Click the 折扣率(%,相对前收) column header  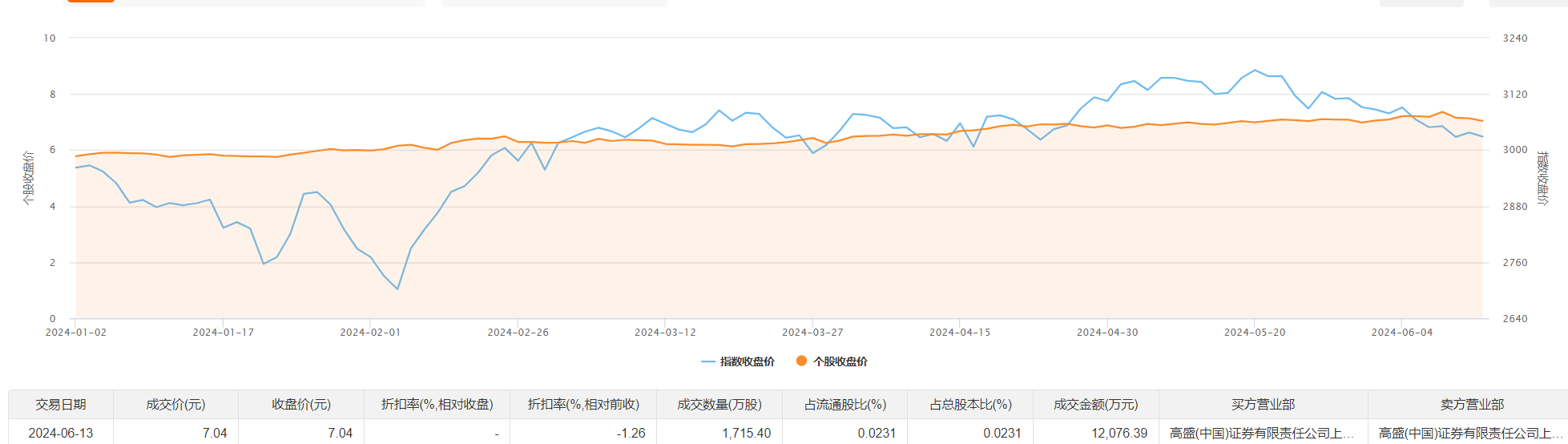tap(583, 405)
